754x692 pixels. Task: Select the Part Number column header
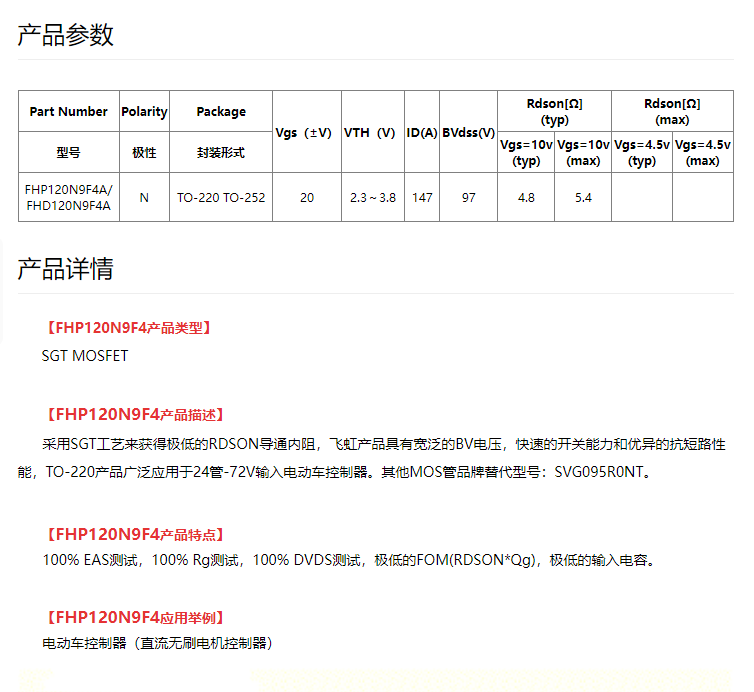coord(69,112)
